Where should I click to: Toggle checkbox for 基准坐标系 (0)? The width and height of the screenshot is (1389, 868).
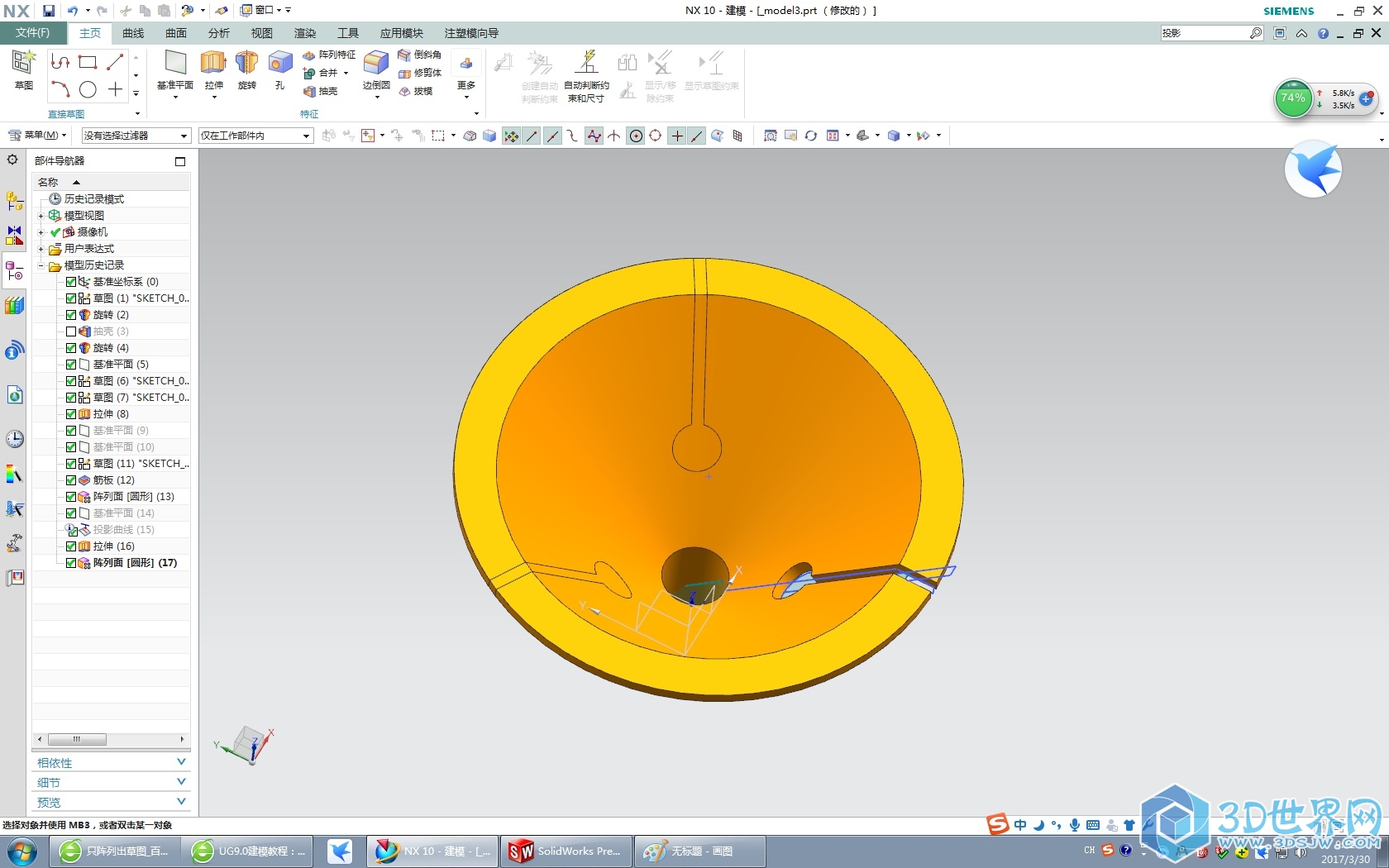pyautogui.click(x=71, y=282)
